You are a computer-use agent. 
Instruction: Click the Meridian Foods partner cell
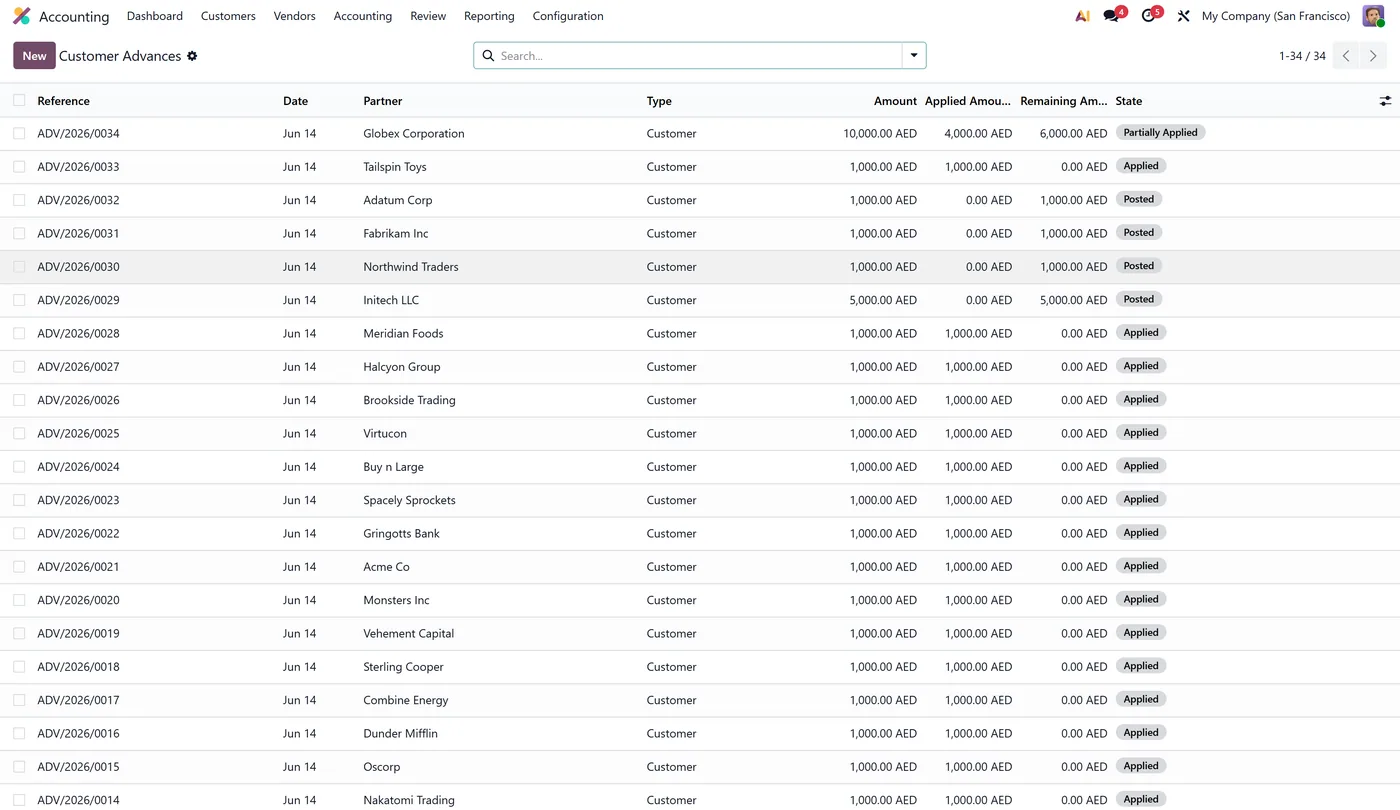[403, 333]
